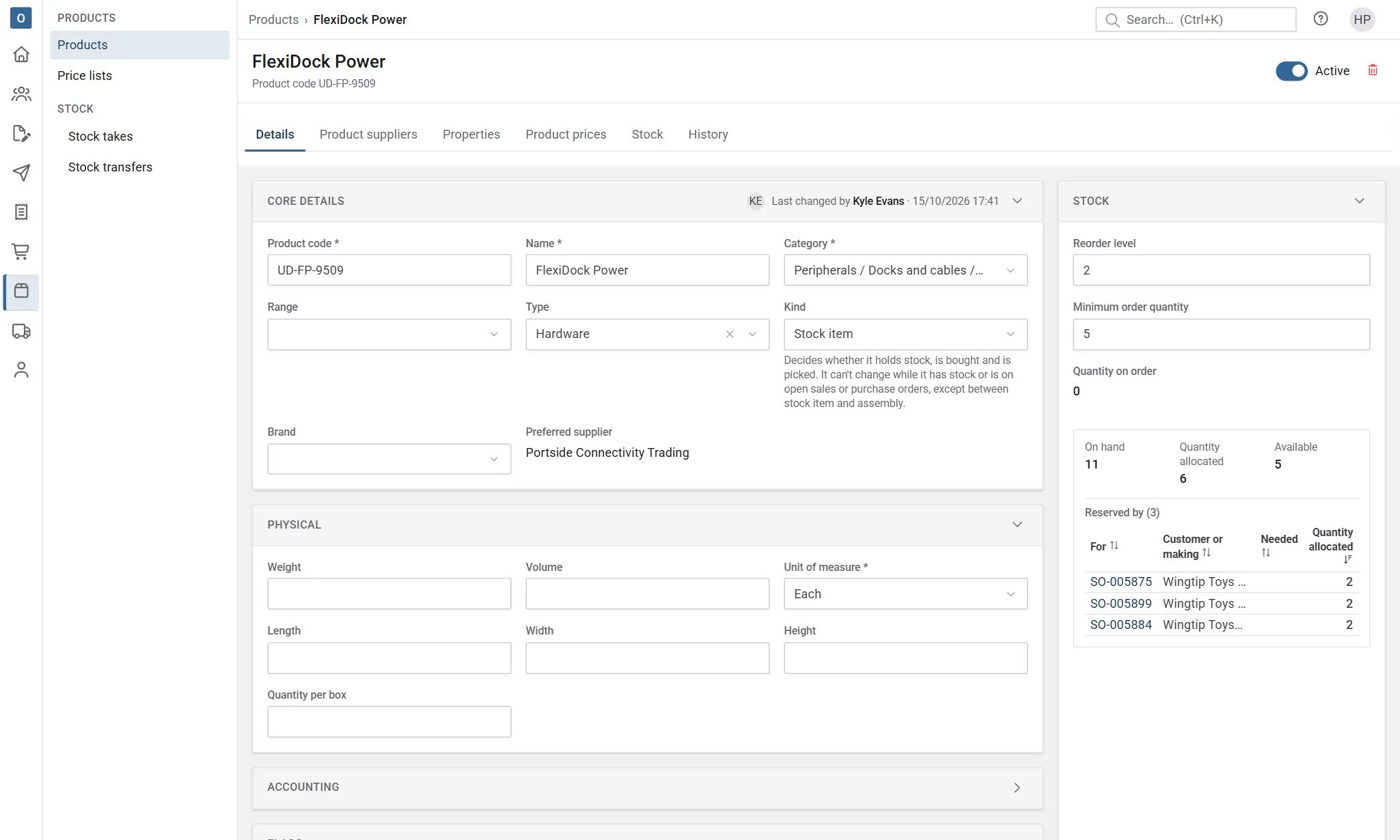Collapse the Core Details section
This screenshot has height=840, width=1400.
coord(1017,201)
